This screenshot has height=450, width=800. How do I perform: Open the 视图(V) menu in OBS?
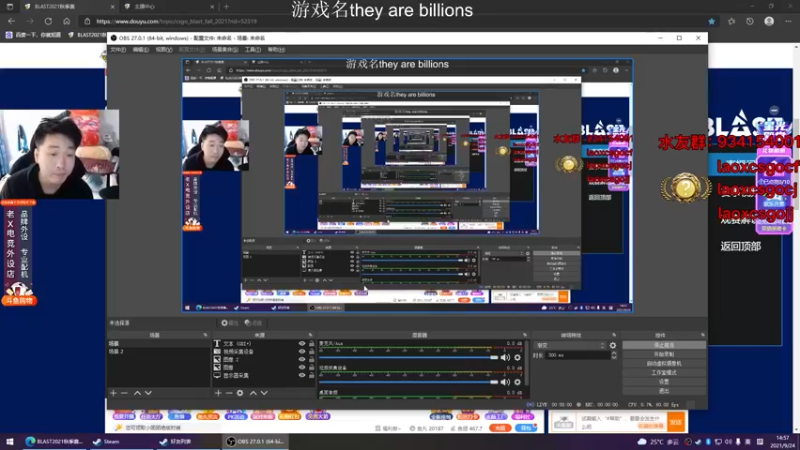pos(164,49)
